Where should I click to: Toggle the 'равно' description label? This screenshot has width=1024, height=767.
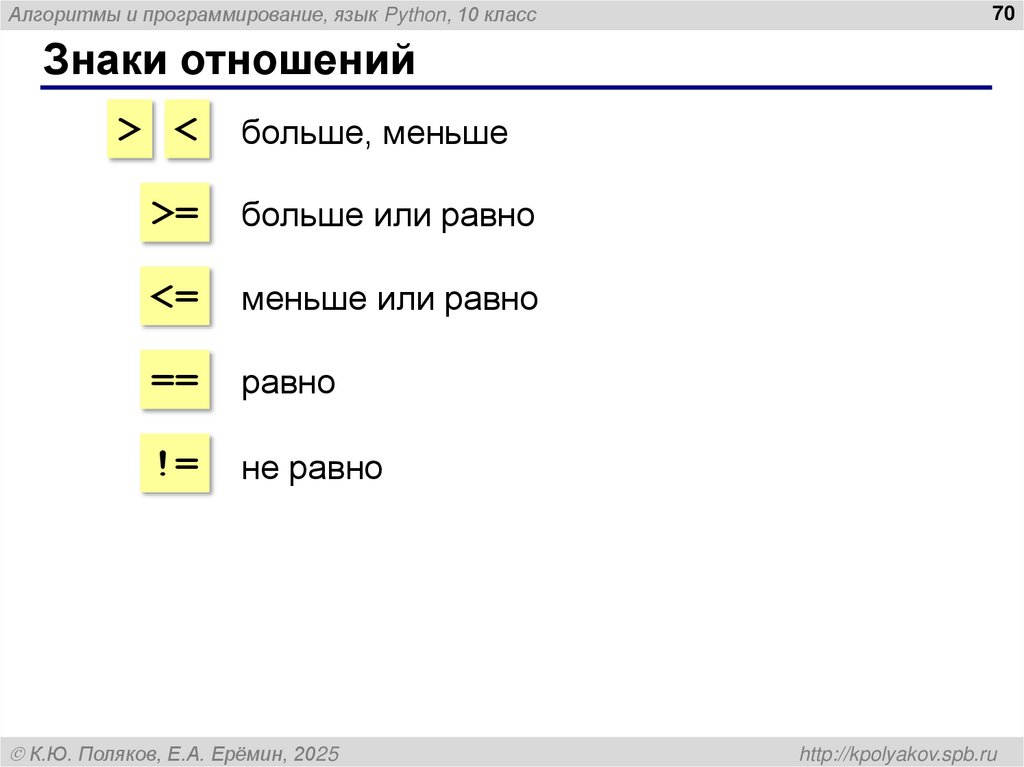click(288, 381)
